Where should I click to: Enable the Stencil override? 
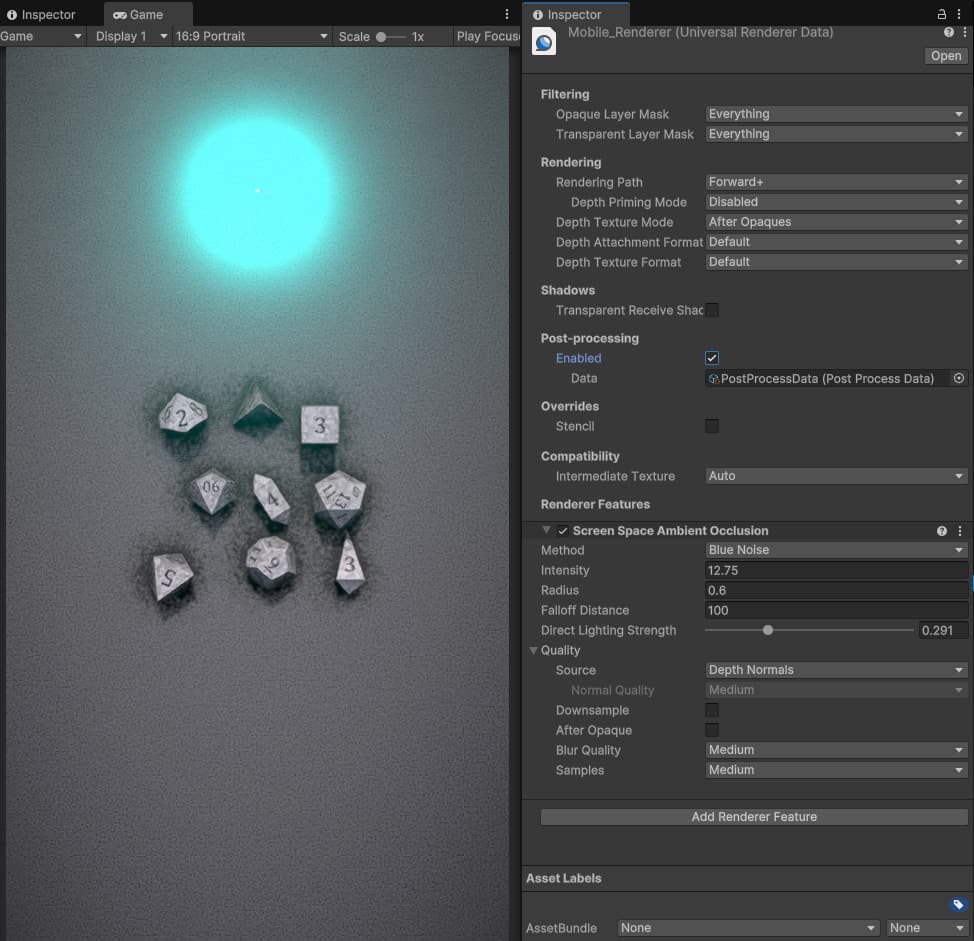click(x=711, y=426)
